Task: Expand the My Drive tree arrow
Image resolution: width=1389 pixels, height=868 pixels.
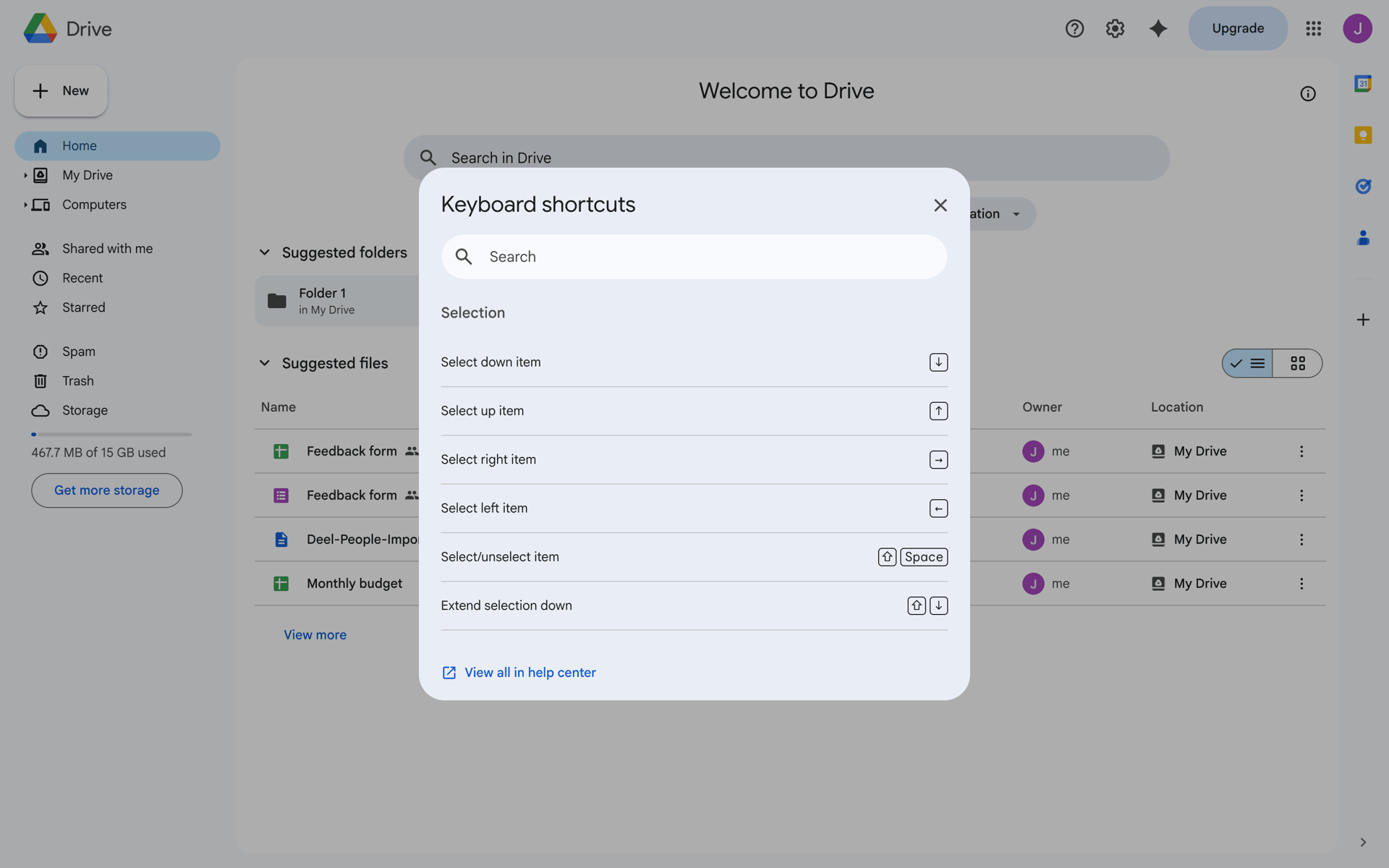Action: [25, 175]
